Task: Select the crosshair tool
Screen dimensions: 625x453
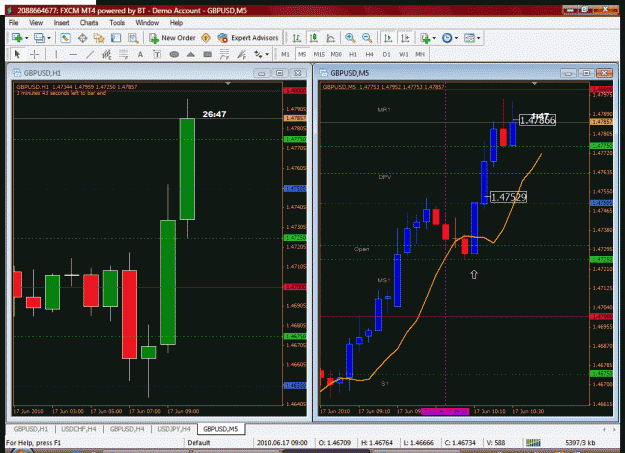Action: tap(35, 54)
